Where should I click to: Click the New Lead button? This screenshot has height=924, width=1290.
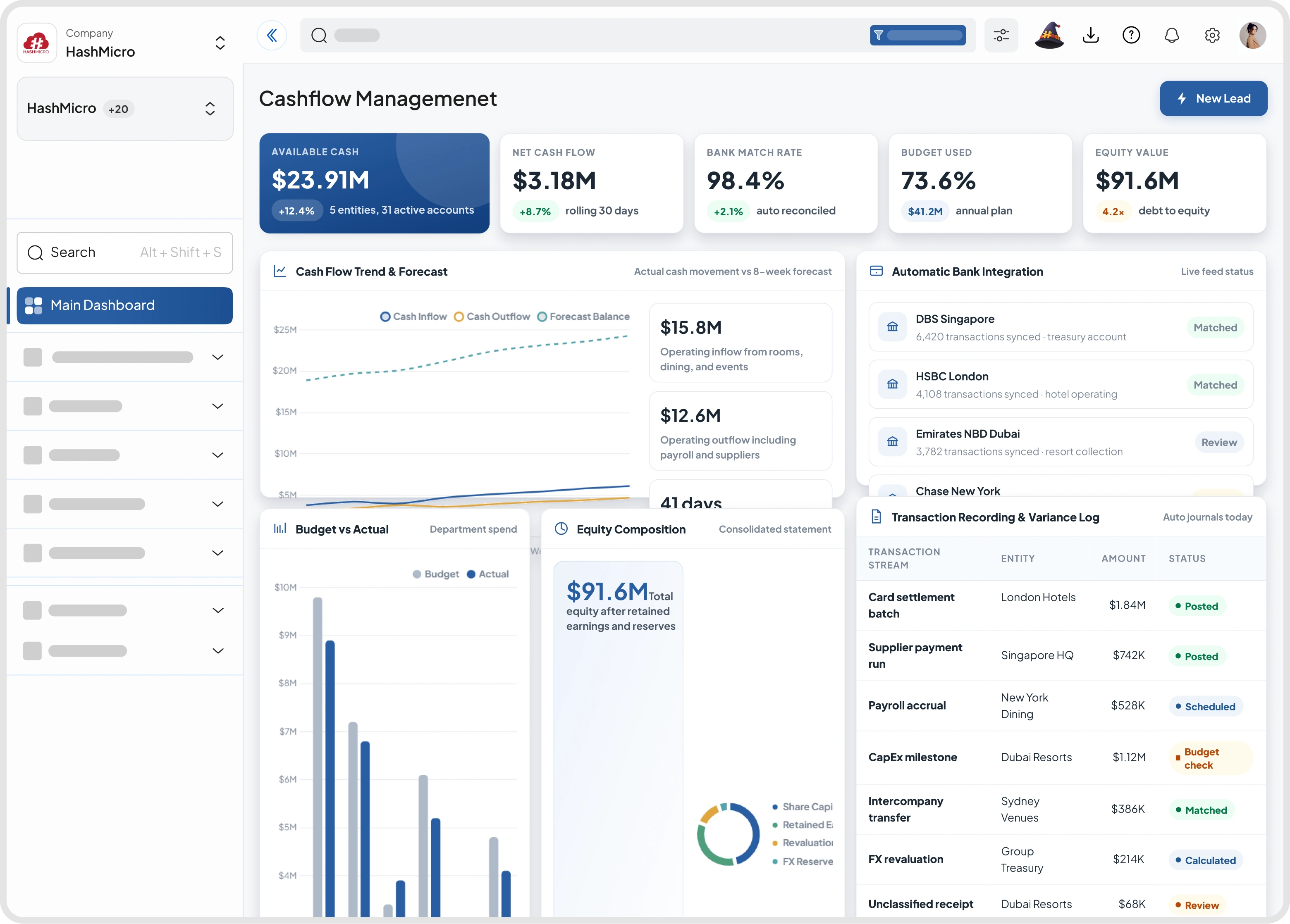click(x=1213, y=98)
